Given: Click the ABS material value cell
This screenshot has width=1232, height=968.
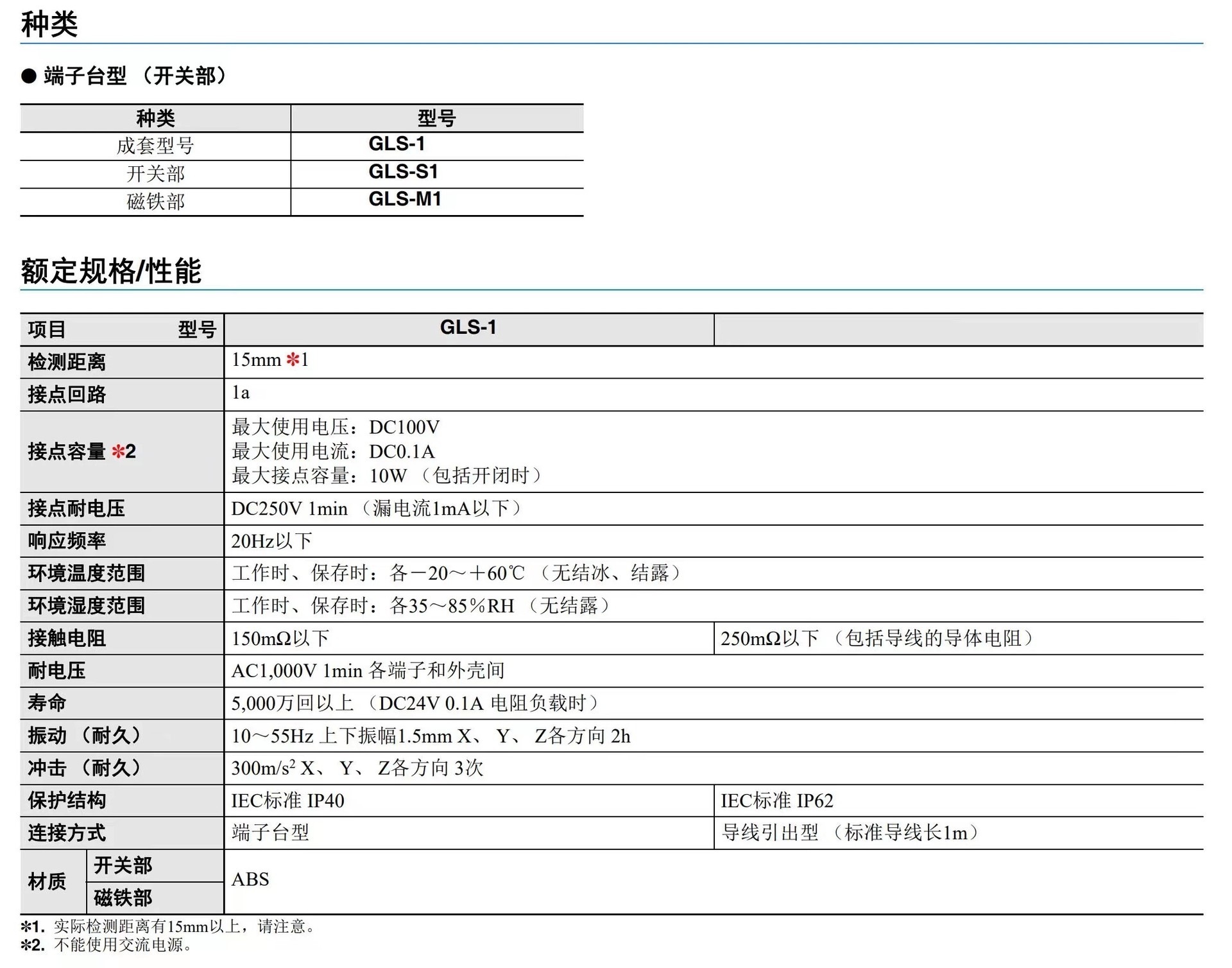Looking at the screenshot, I should pyautogui.click(x=250, y=880).
